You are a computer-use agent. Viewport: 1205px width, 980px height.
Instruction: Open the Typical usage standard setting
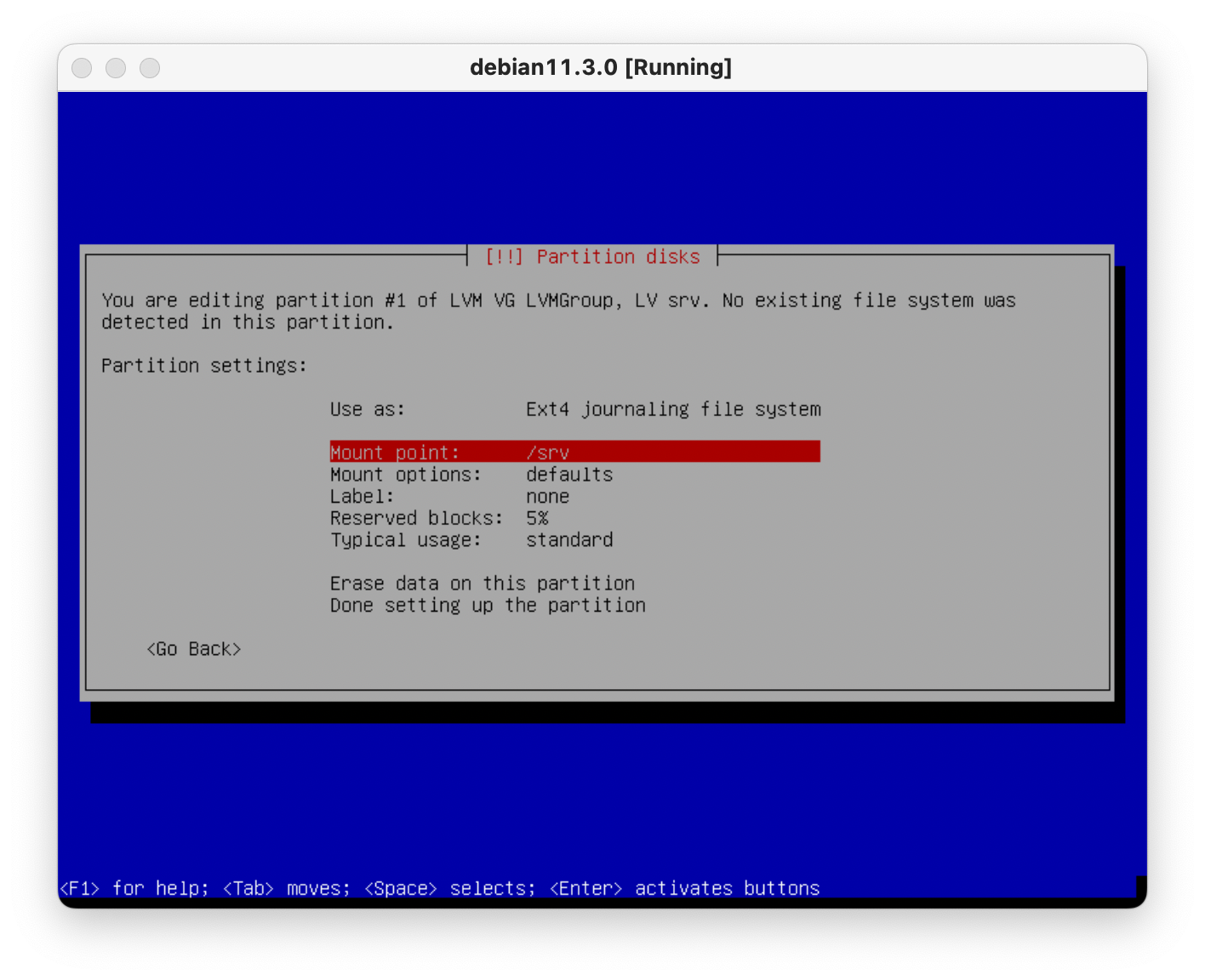click(x=471, y=540)
